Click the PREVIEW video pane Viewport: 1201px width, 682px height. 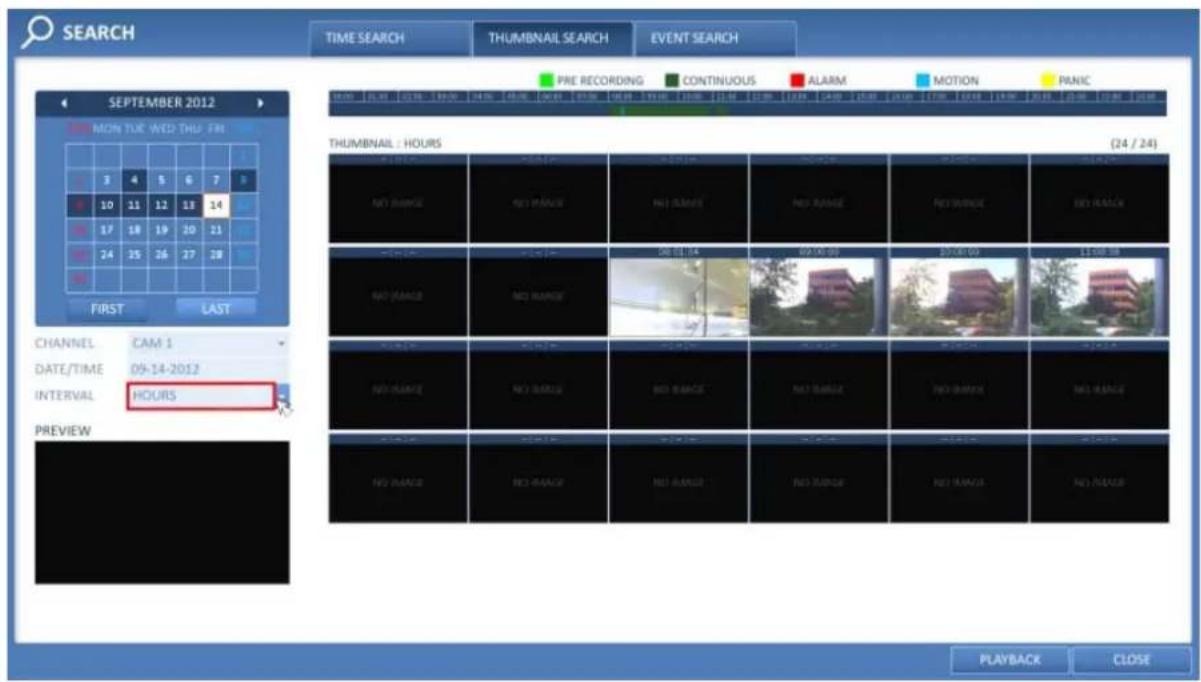(x=162, y=513)
